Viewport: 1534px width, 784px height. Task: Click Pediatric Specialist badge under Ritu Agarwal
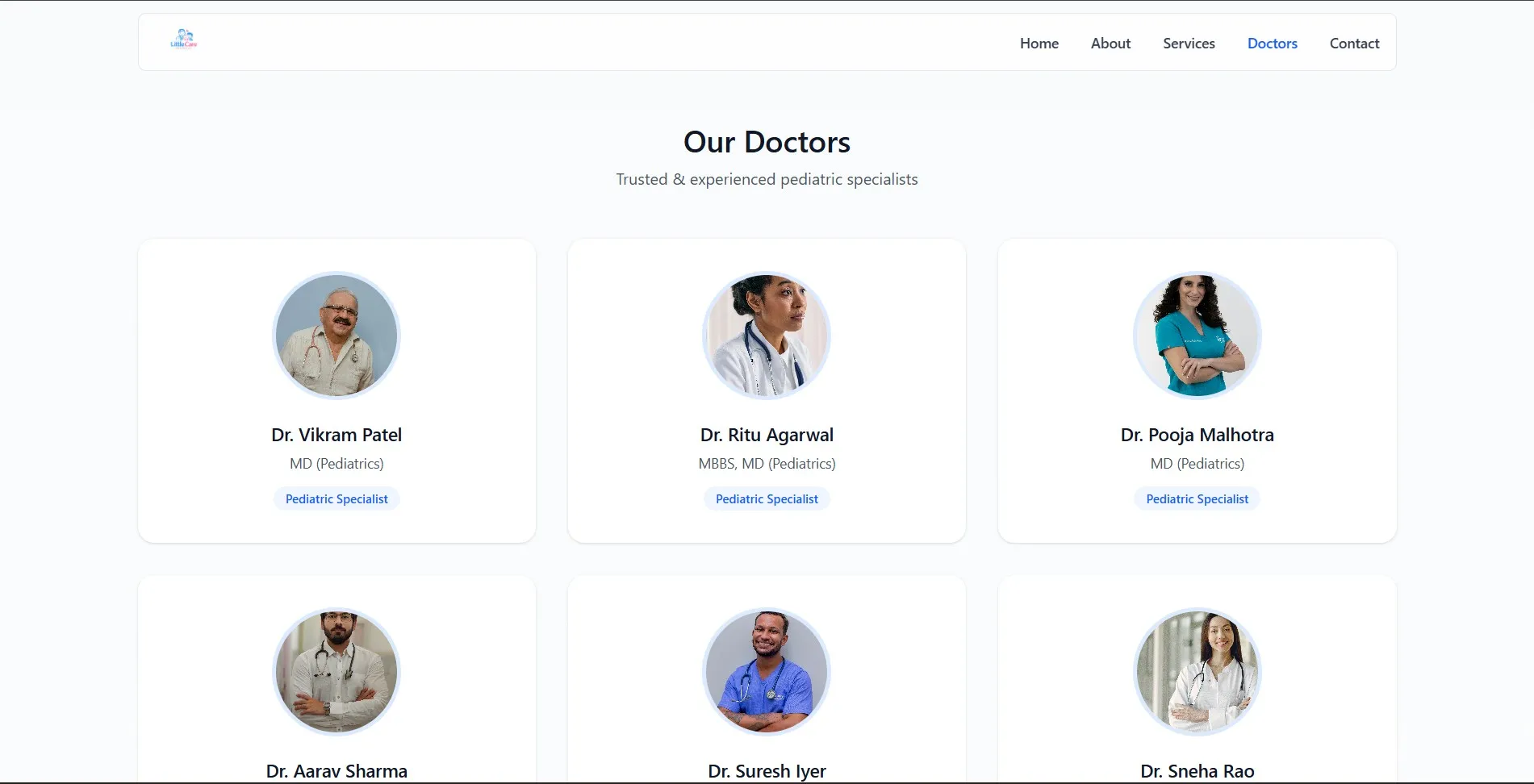(767, 499)
